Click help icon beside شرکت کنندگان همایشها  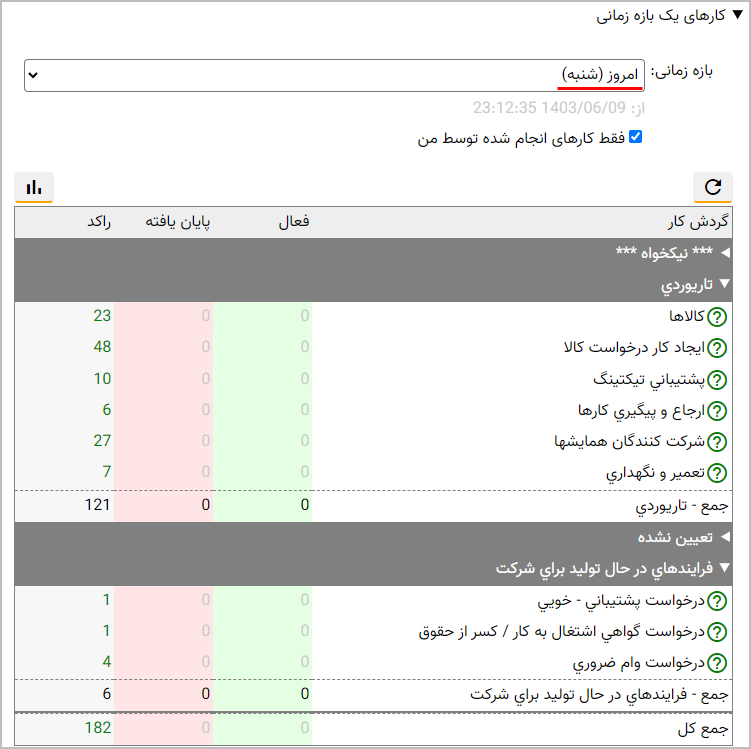[717, 442]
